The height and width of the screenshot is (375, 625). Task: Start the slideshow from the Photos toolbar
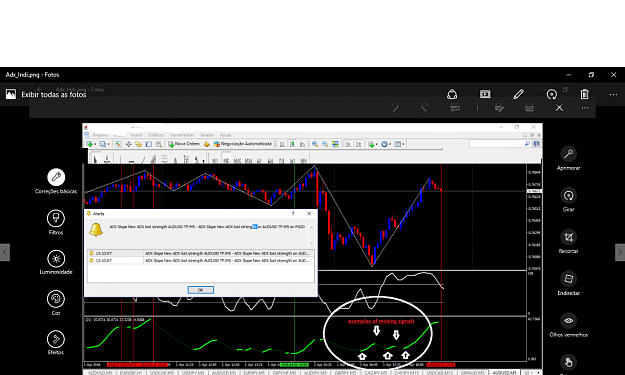[x=485, y=94]
